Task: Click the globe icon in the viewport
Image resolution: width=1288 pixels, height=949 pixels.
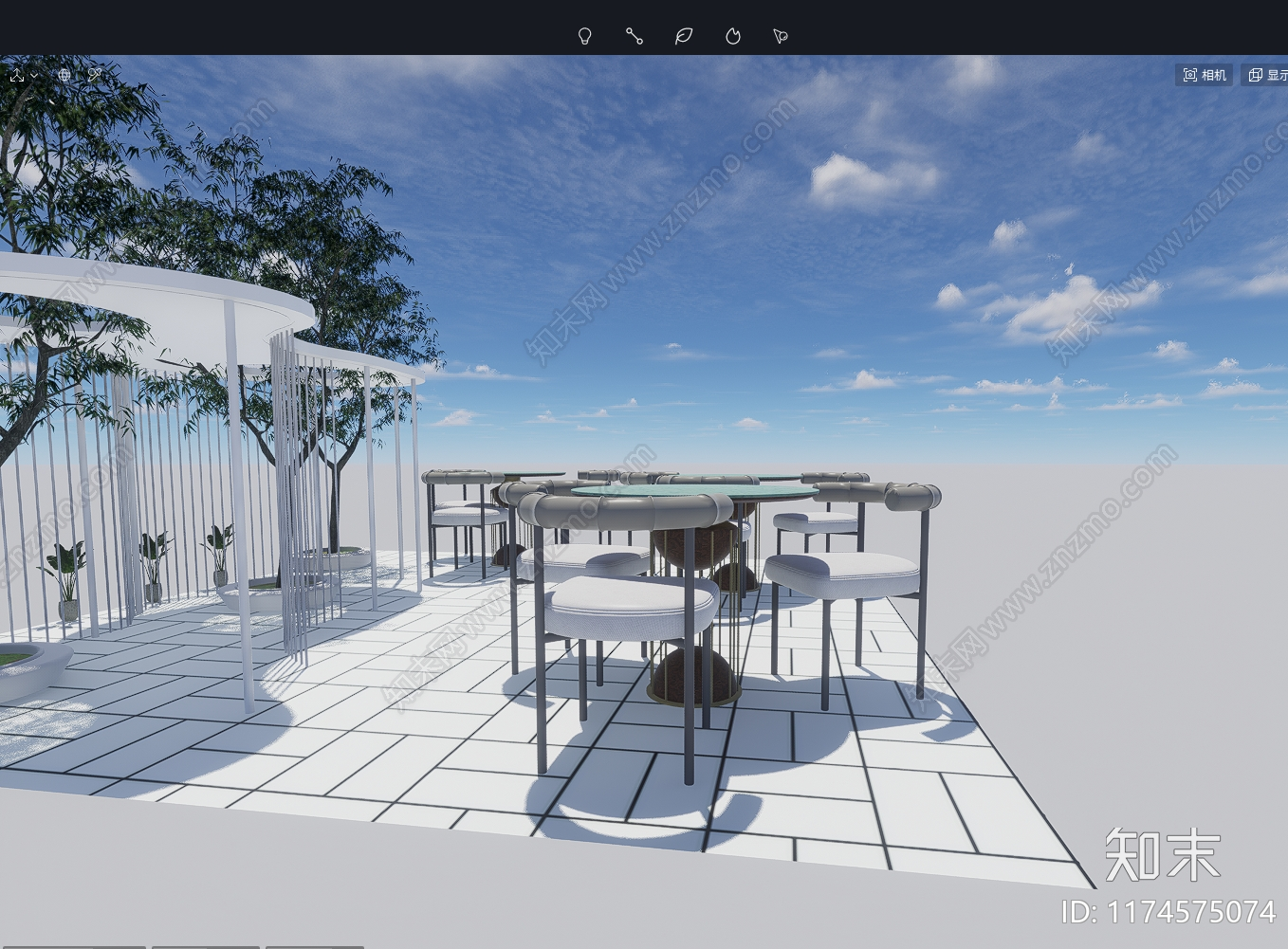Action: pos(64,75)
